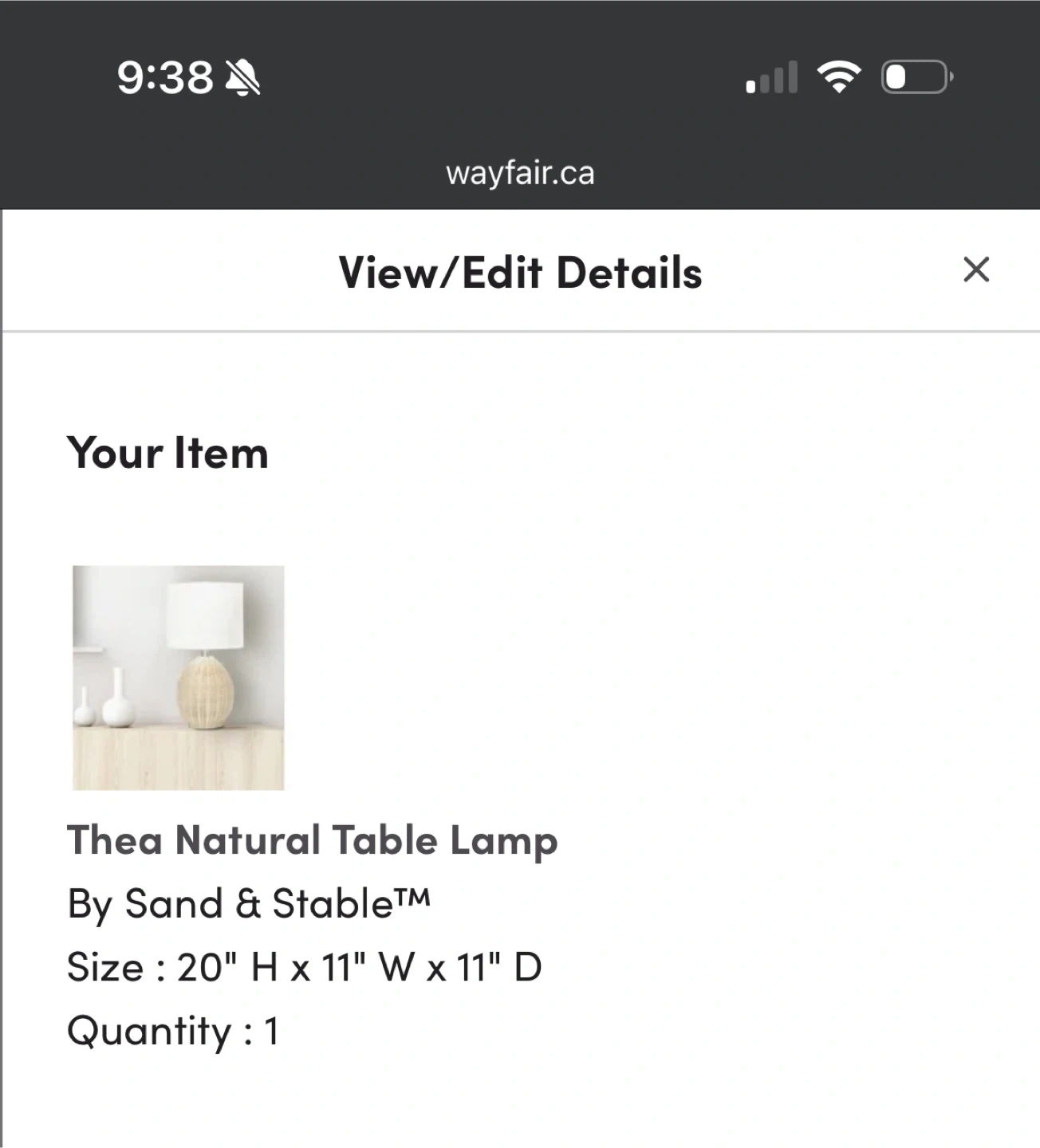Tap the Quantity : 1 line

[173, 1031]
